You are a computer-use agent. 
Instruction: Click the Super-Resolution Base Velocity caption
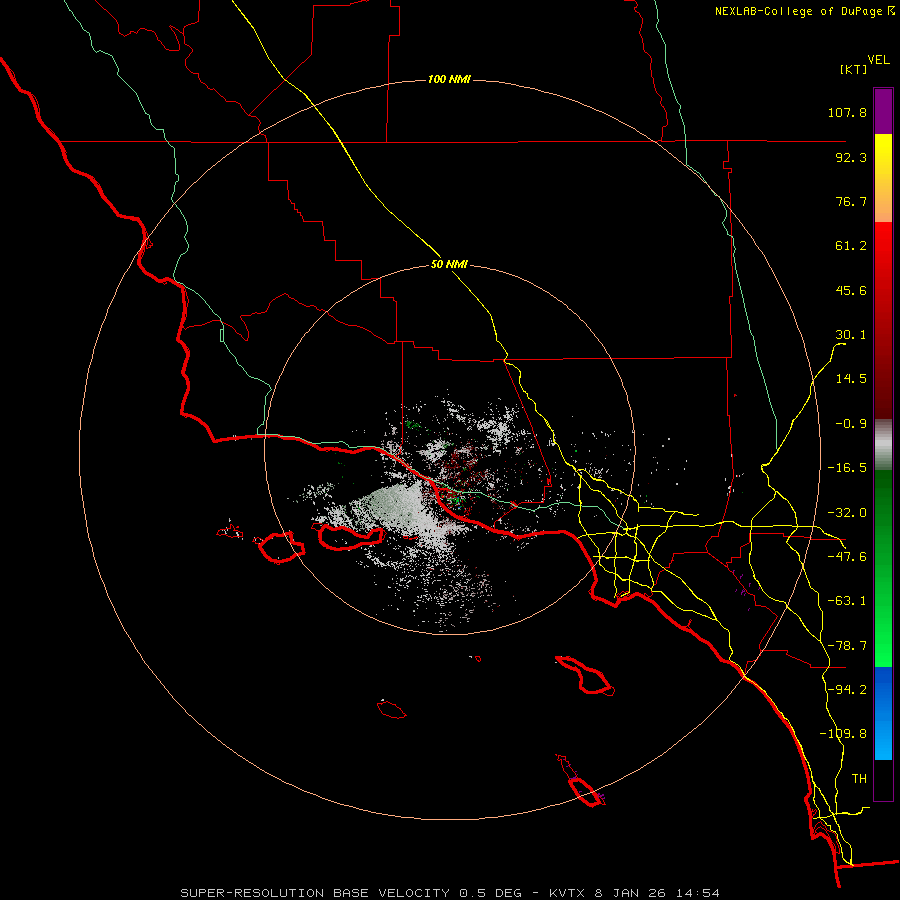(x=449, y=893)
